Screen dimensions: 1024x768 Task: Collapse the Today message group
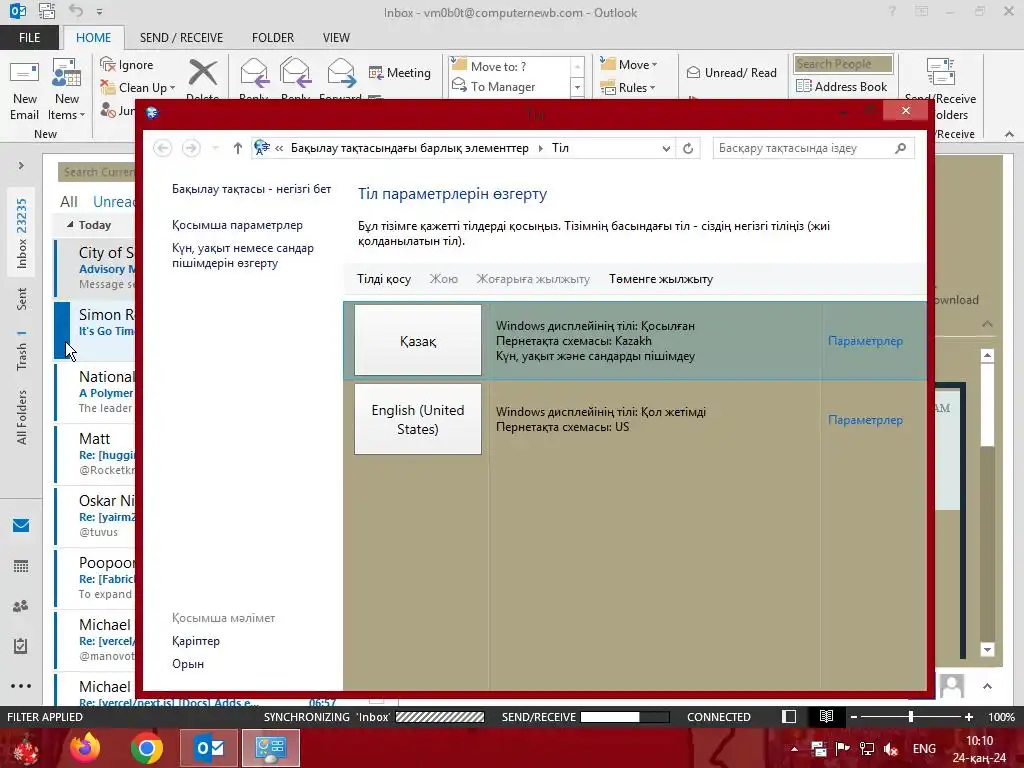70,225
